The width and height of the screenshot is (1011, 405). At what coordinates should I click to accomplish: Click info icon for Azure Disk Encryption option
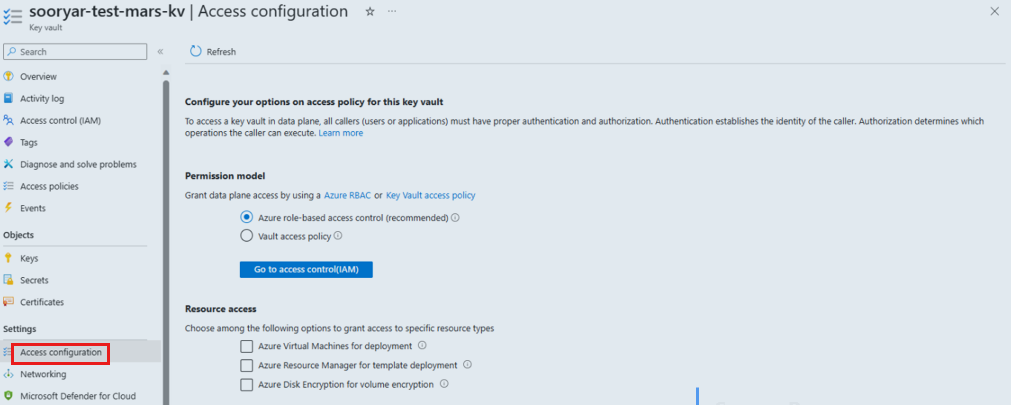pos(444,384)
